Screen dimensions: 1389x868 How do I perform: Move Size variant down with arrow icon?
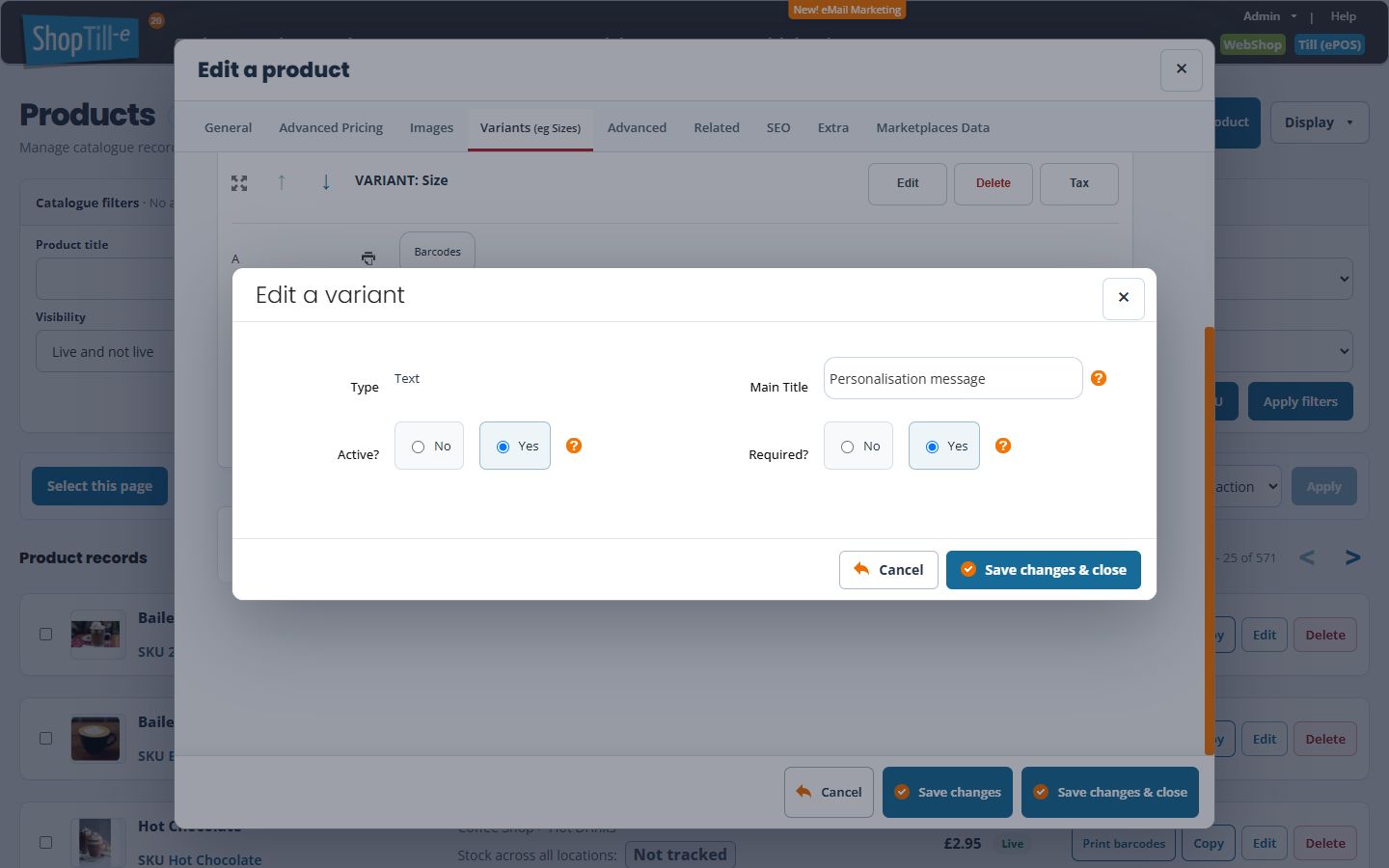click(326, 181)
